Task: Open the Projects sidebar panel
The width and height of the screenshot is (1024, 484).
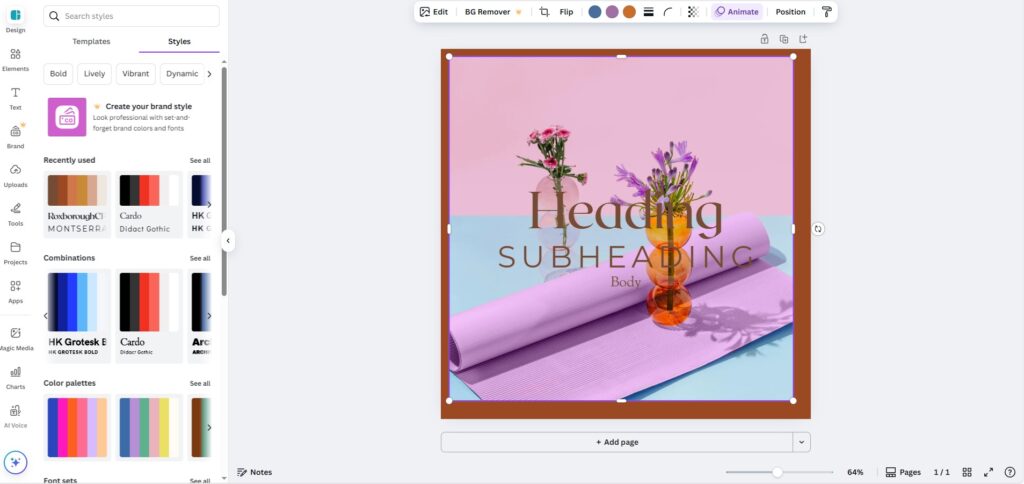Action: tap(15, 253)
